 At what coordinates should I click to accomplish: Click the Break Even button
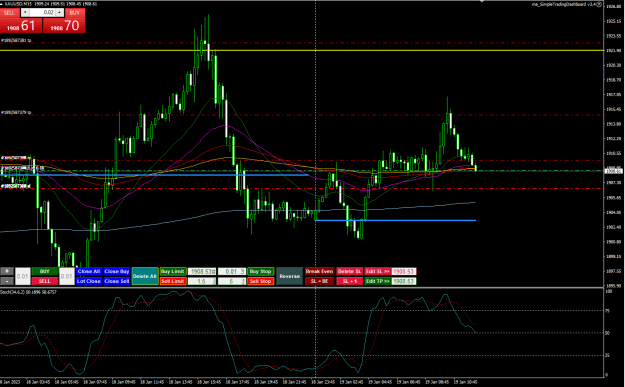coord(319,271)
